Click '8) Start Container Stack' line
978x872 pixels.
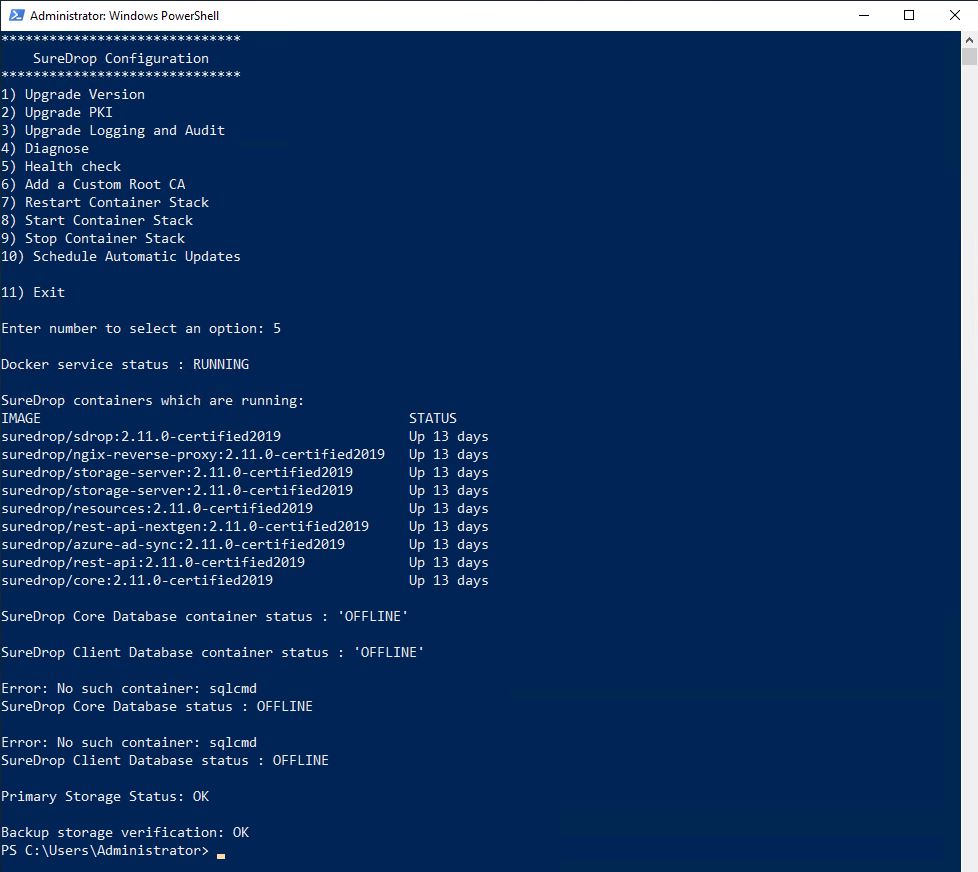[97, 221]
